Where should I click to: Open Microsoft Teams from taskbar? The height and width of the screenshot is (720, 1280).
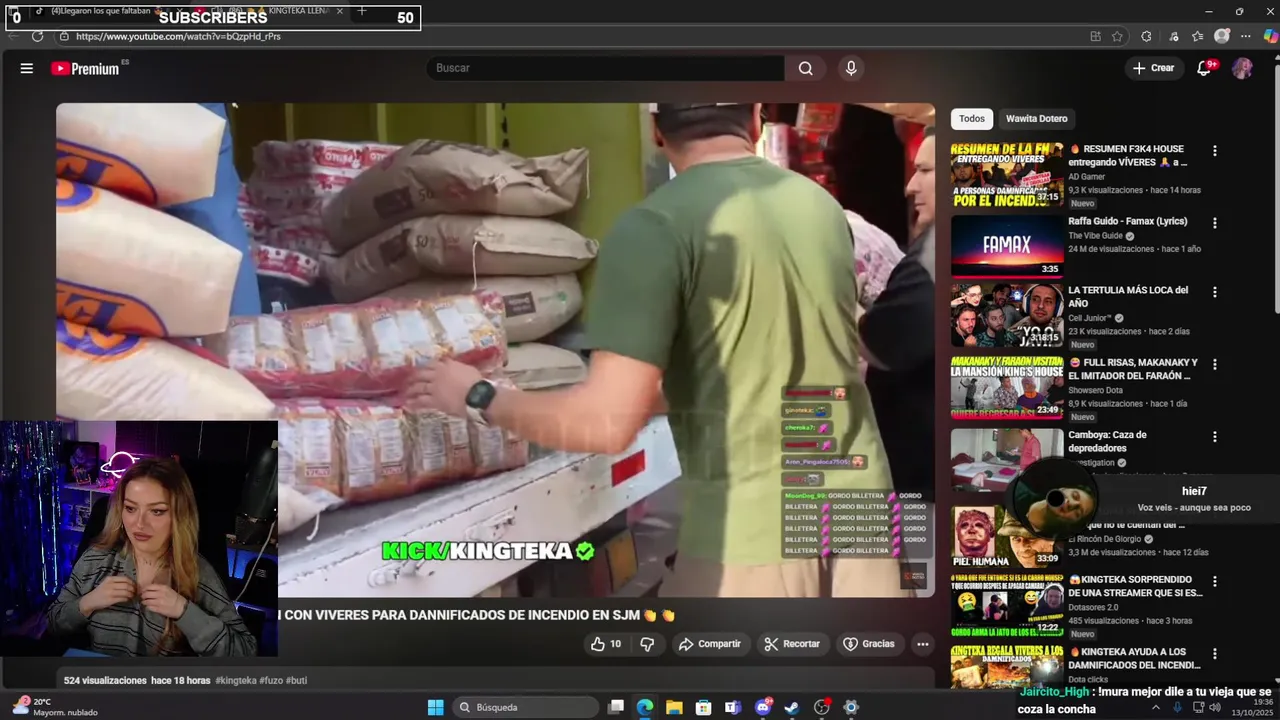[x=733, y=707]
